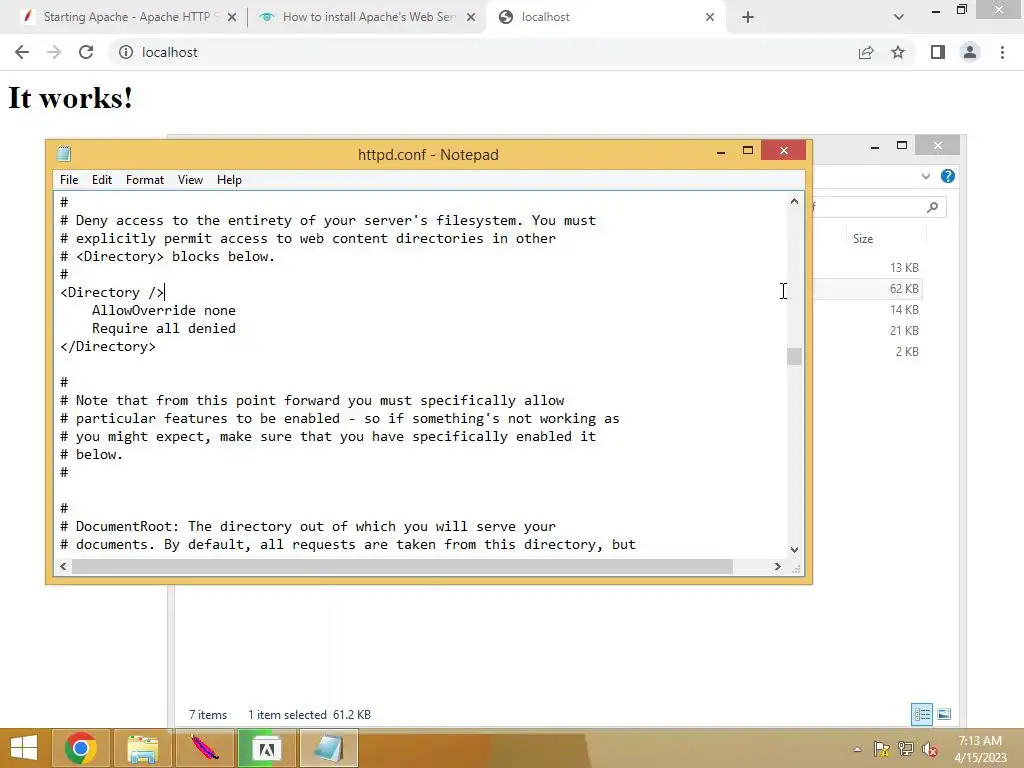1024x768 pixels.
Task: Open the Windows Start button
Action: click(x=24, y=748)
